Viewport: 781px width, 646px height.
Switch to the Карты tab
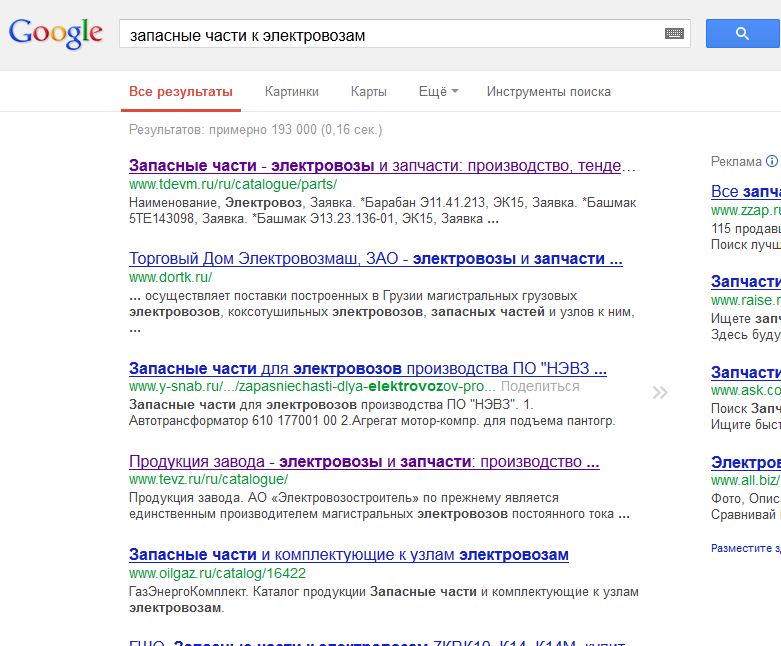coord(369,92)
